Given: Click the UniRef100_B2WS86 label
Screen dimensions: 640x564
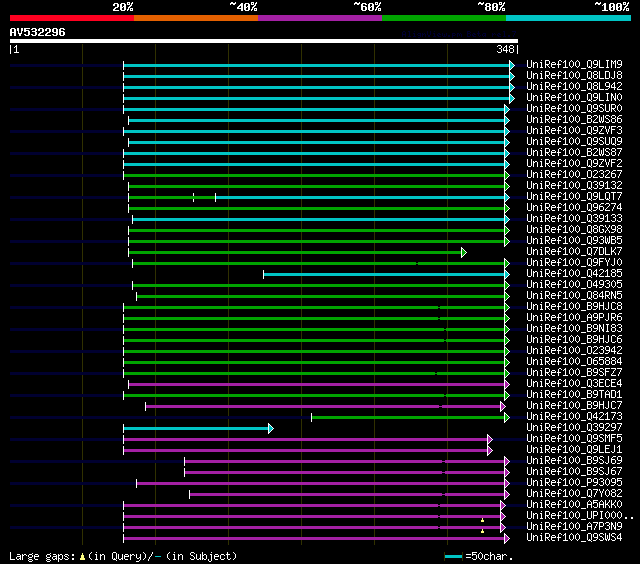Looking at the screenshot, I should coord(574,120).
